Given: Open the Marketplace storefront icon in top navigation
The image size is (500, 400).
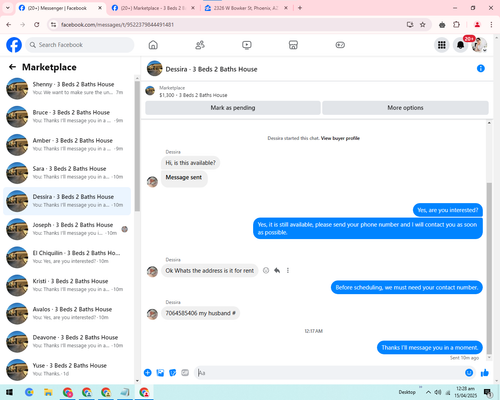Looking at the screenshot, I should point(293,45).
